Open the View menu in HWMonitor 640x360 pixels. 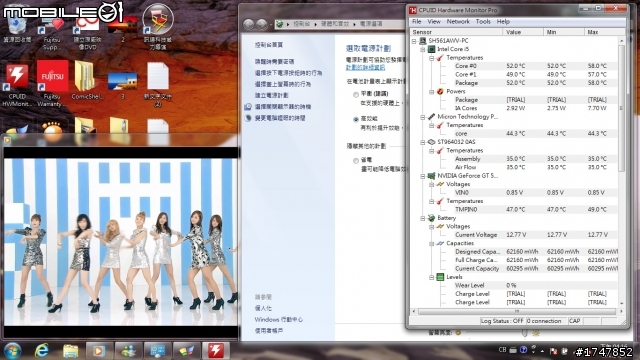coord(434,22)
